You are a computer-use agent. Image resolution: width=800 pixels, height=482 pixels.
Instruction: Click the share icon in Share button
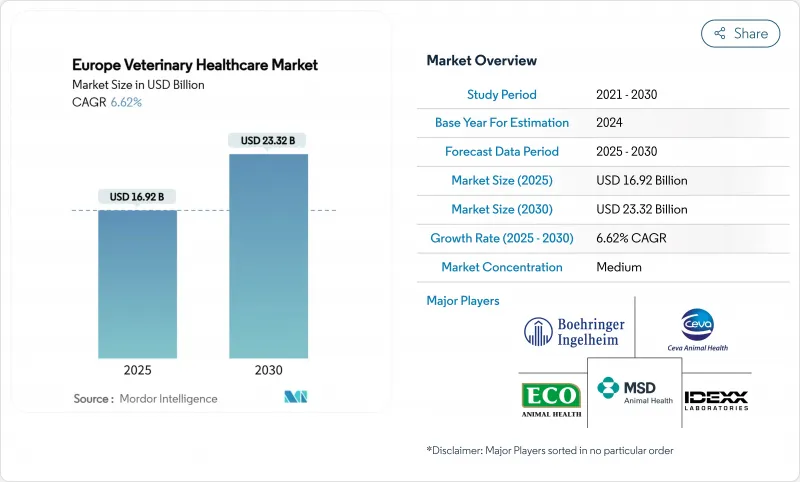719,33
